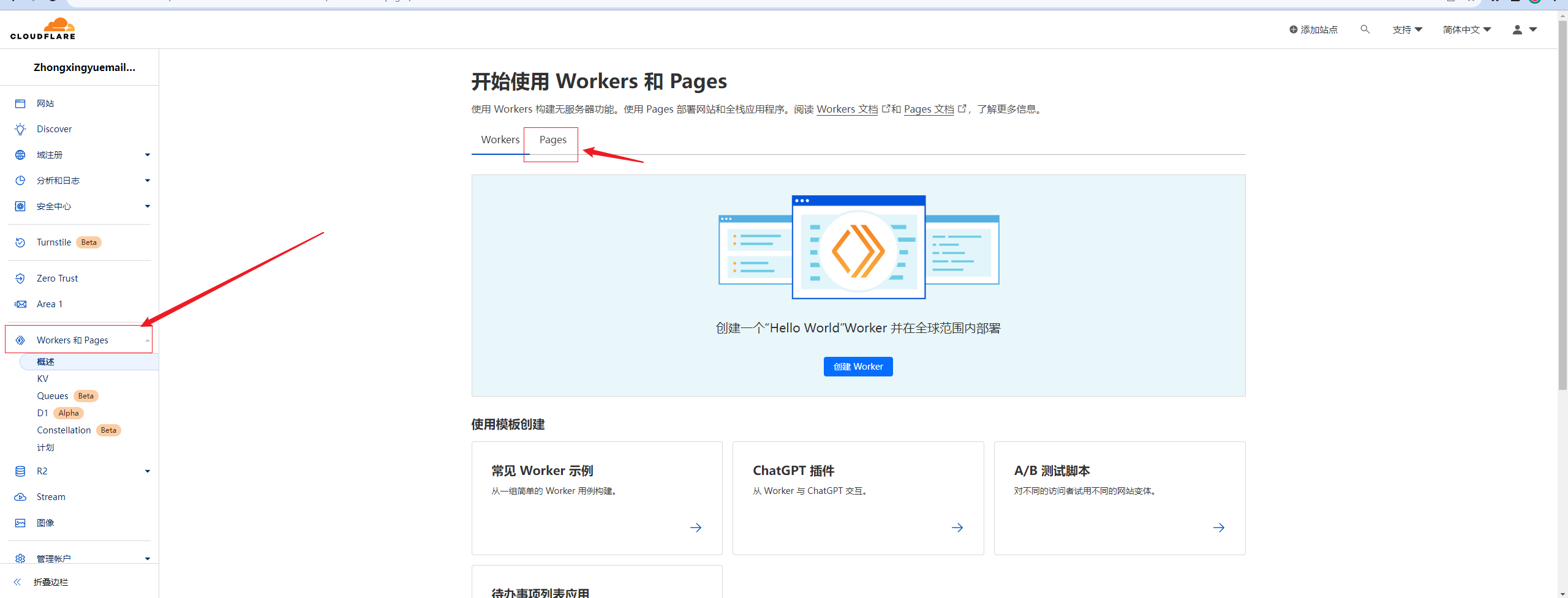Open the search magnifier icon

point(1365,29)
